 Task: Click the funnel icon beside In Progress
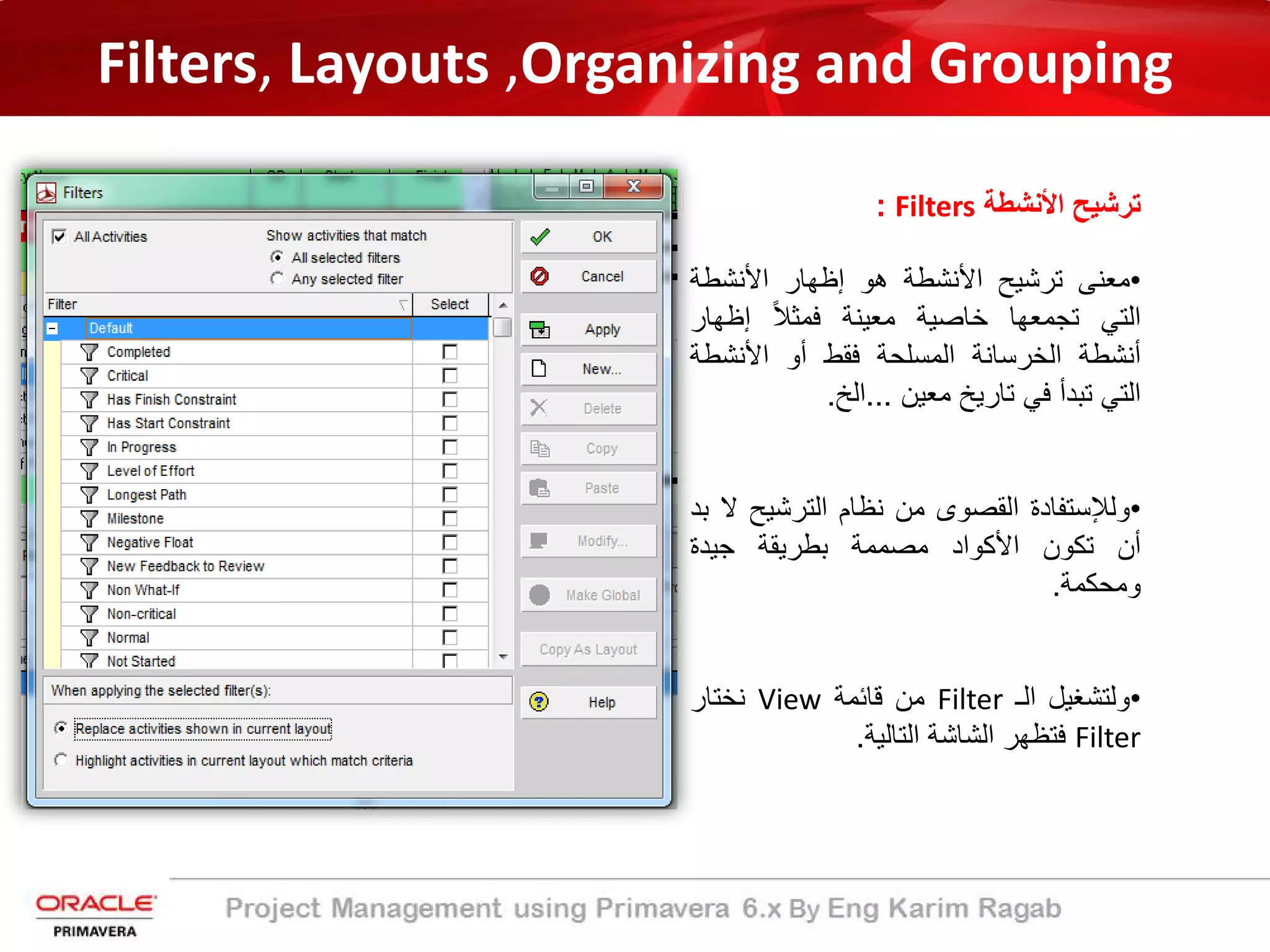pyautogui.click(x=89, y=447)
